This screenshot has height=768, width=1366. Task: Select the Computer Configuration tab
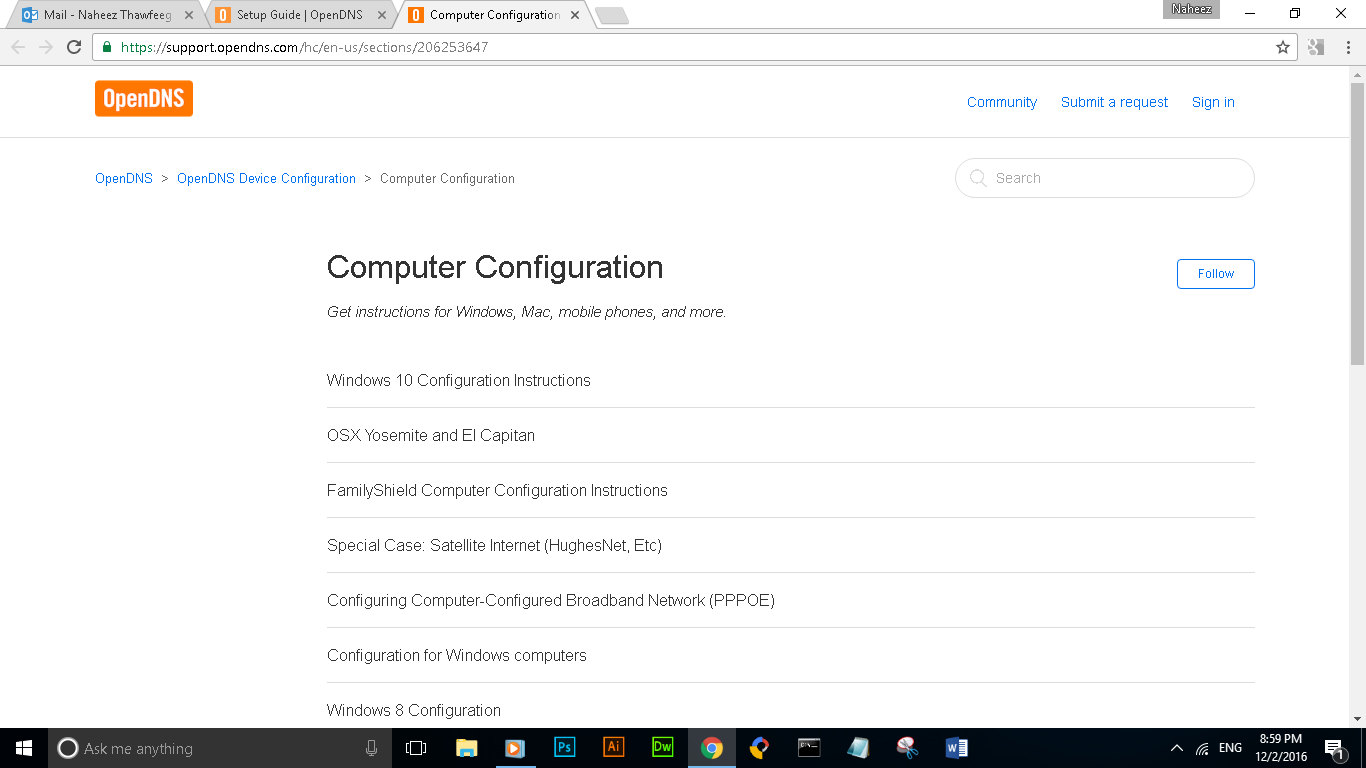[495, 15]
